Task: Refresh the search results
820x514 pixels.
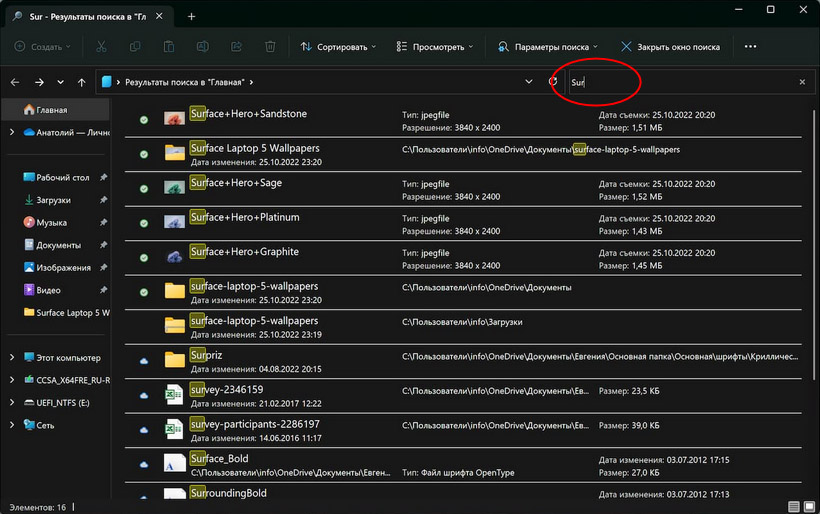Action: (x=553, y=82)
